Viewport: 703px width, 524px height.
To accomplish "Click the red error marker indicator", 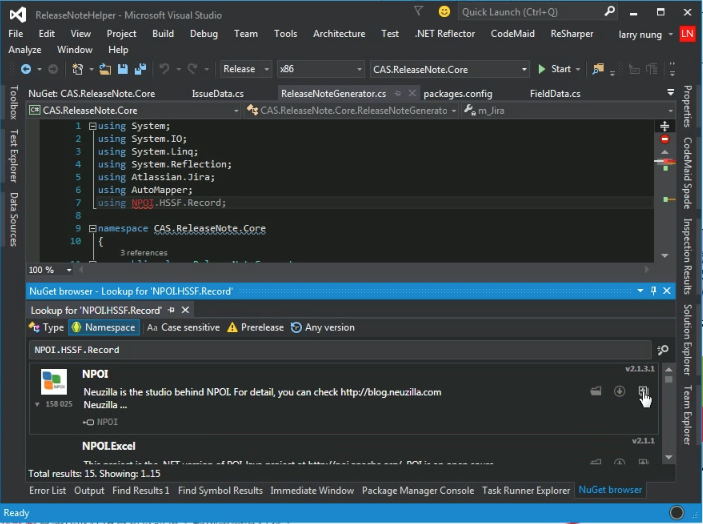I will (664, 139).
